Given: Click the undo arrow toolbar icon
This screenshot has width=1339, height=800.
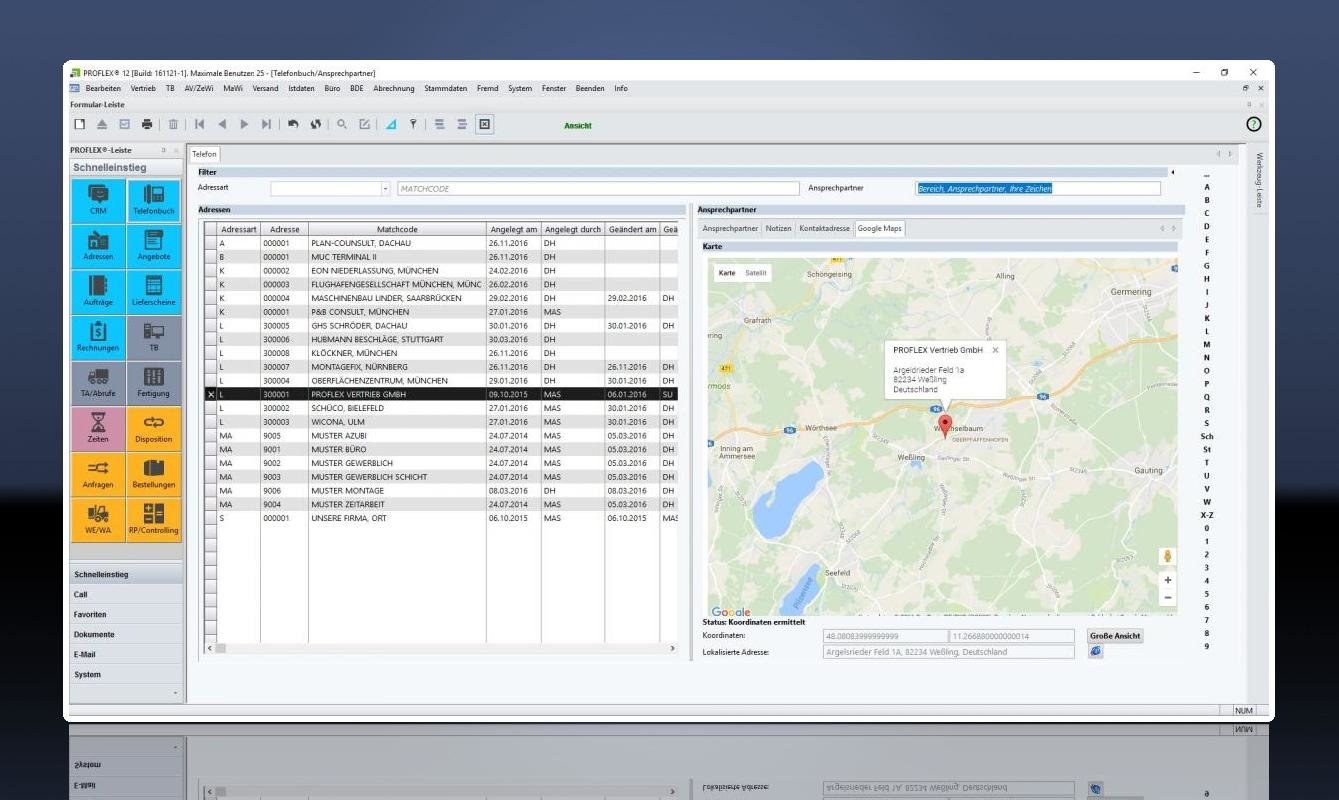Looking at the screenshot, I should tap(293, 124).
